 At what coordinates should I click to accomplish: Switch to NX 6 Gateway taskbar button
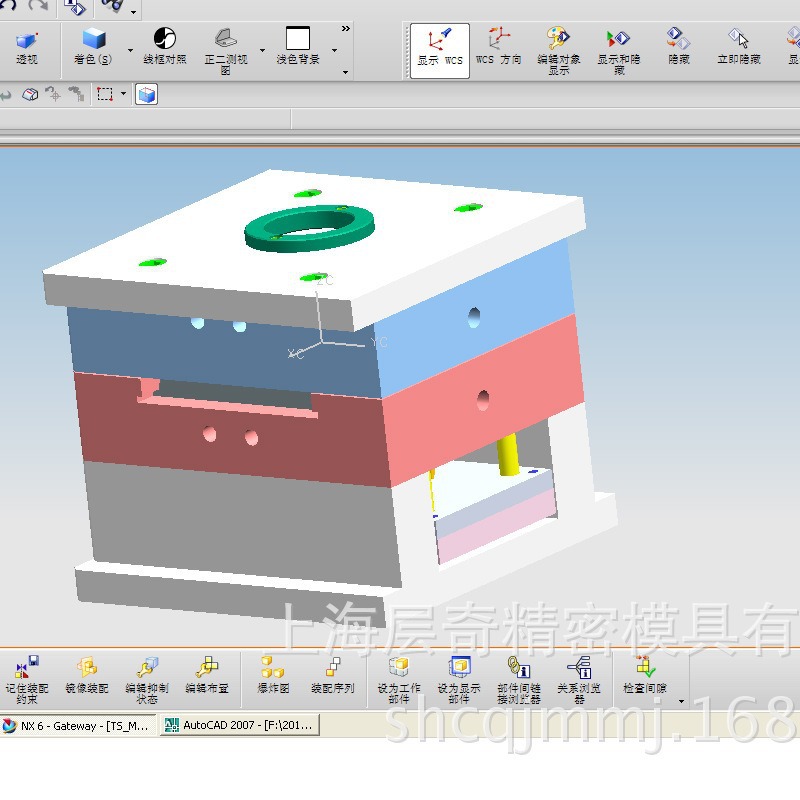78,725
